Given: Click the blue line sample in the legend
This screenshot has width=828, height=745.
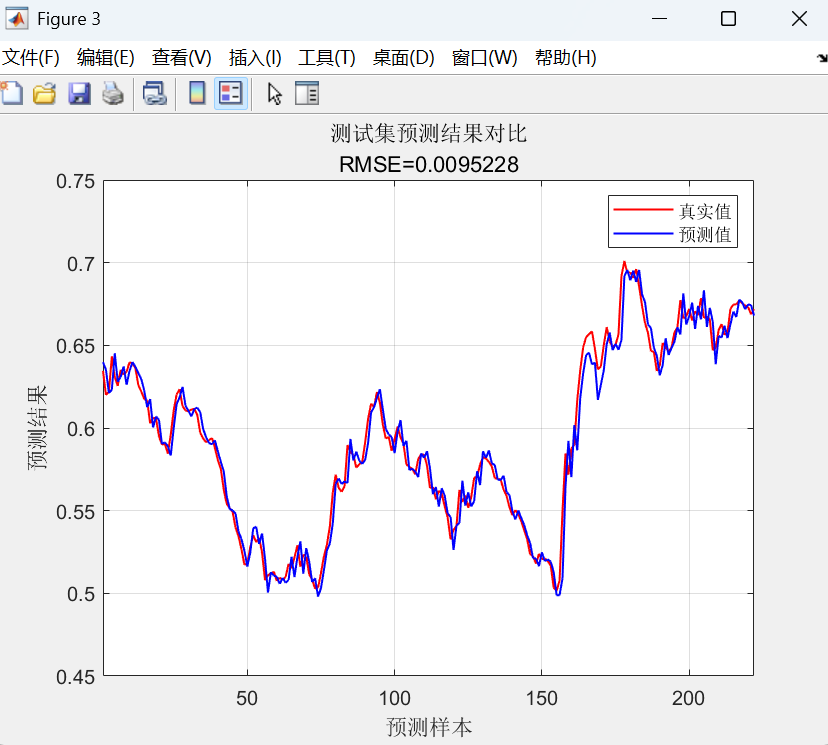Looking at the screenshot, I should pyautogui.click(x=643, y=233).
